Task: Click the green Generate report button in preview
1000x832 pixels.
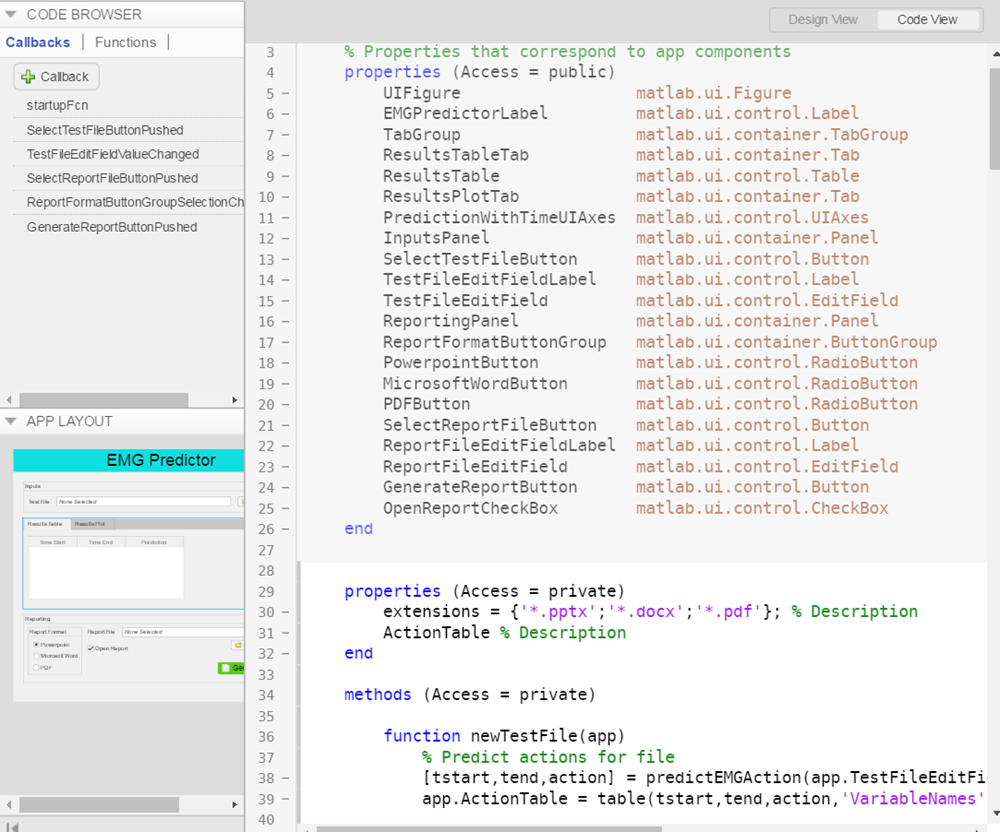Action: [x=231, y=668]
